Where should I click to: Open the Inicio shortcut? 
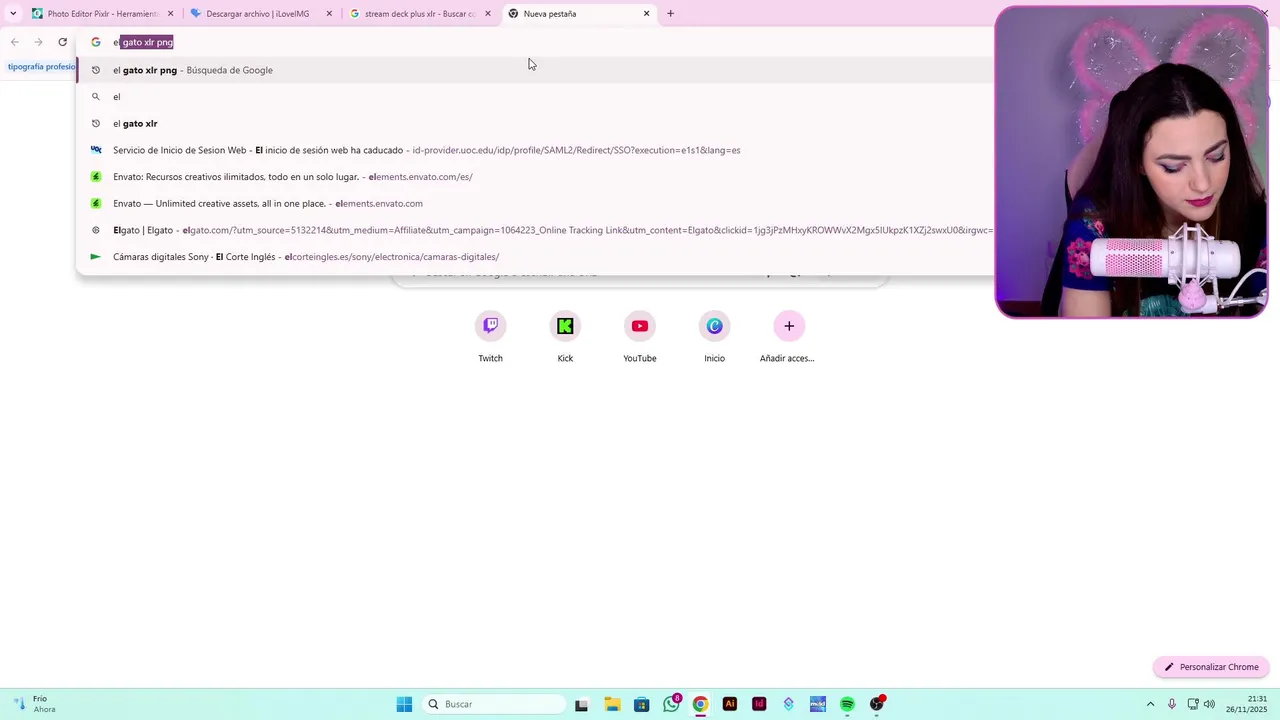[714, 337]
